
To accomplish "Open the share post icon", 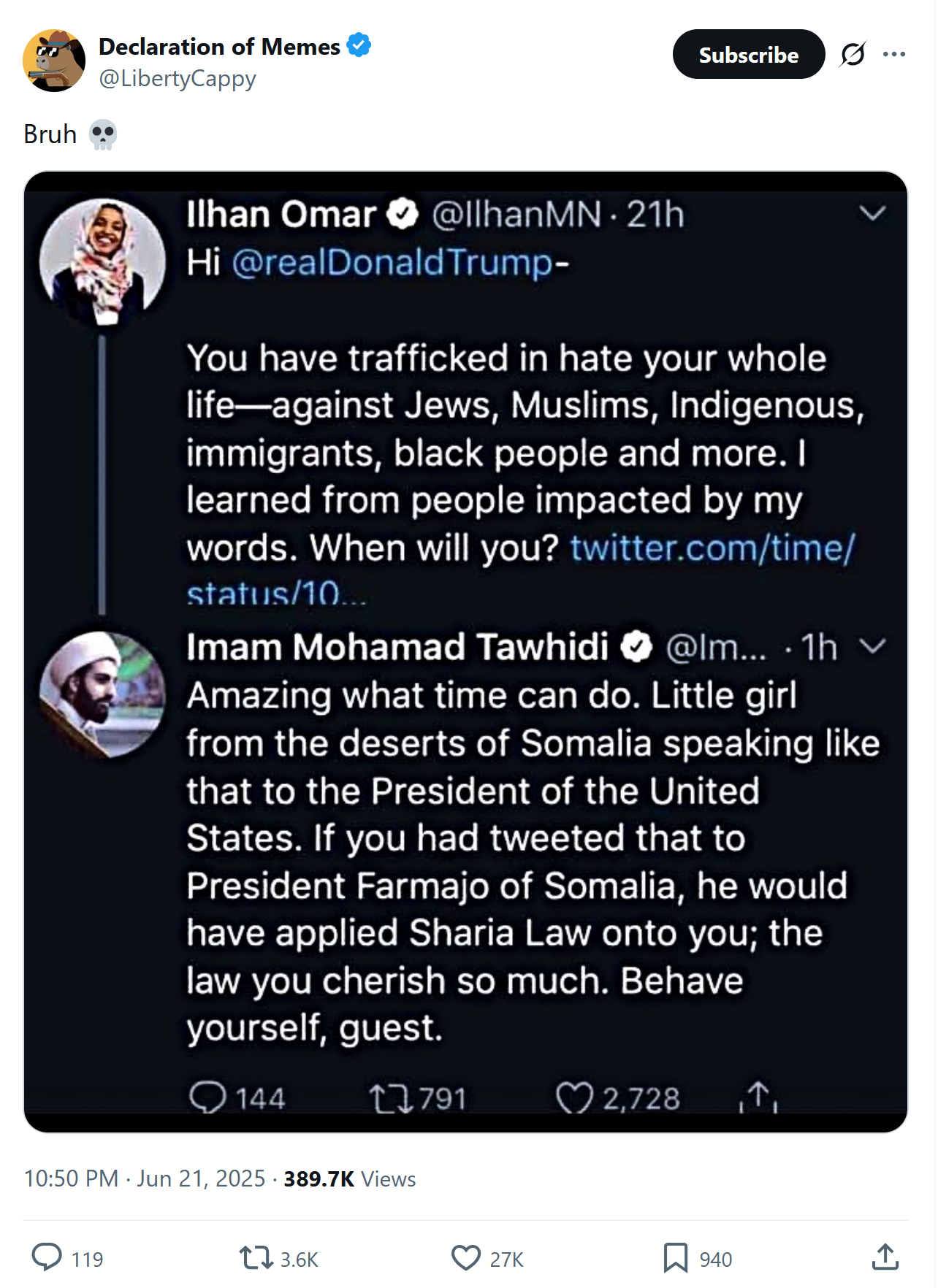I will pyautogui.click(x=885, y=1257).
